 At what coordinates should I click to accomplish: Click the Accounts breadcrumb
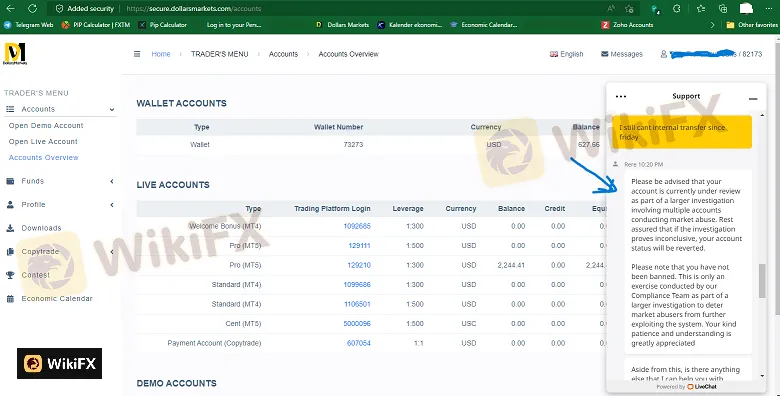click(283, 54)
